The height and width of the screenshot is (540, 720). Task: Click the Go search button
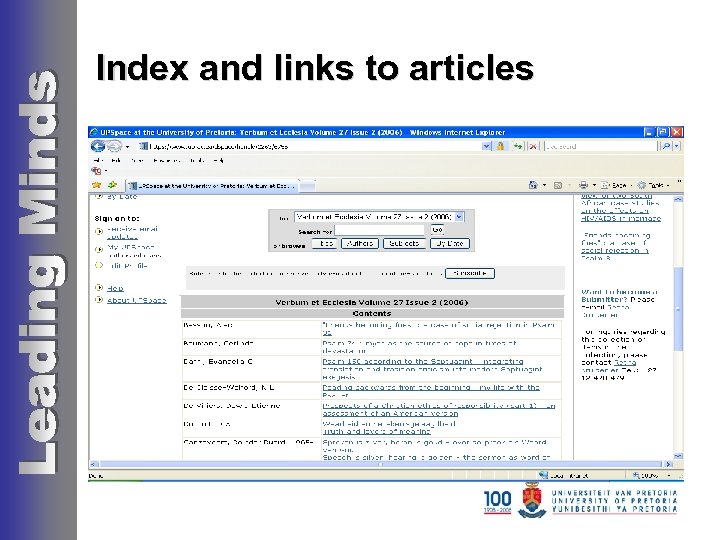point(437,230)
